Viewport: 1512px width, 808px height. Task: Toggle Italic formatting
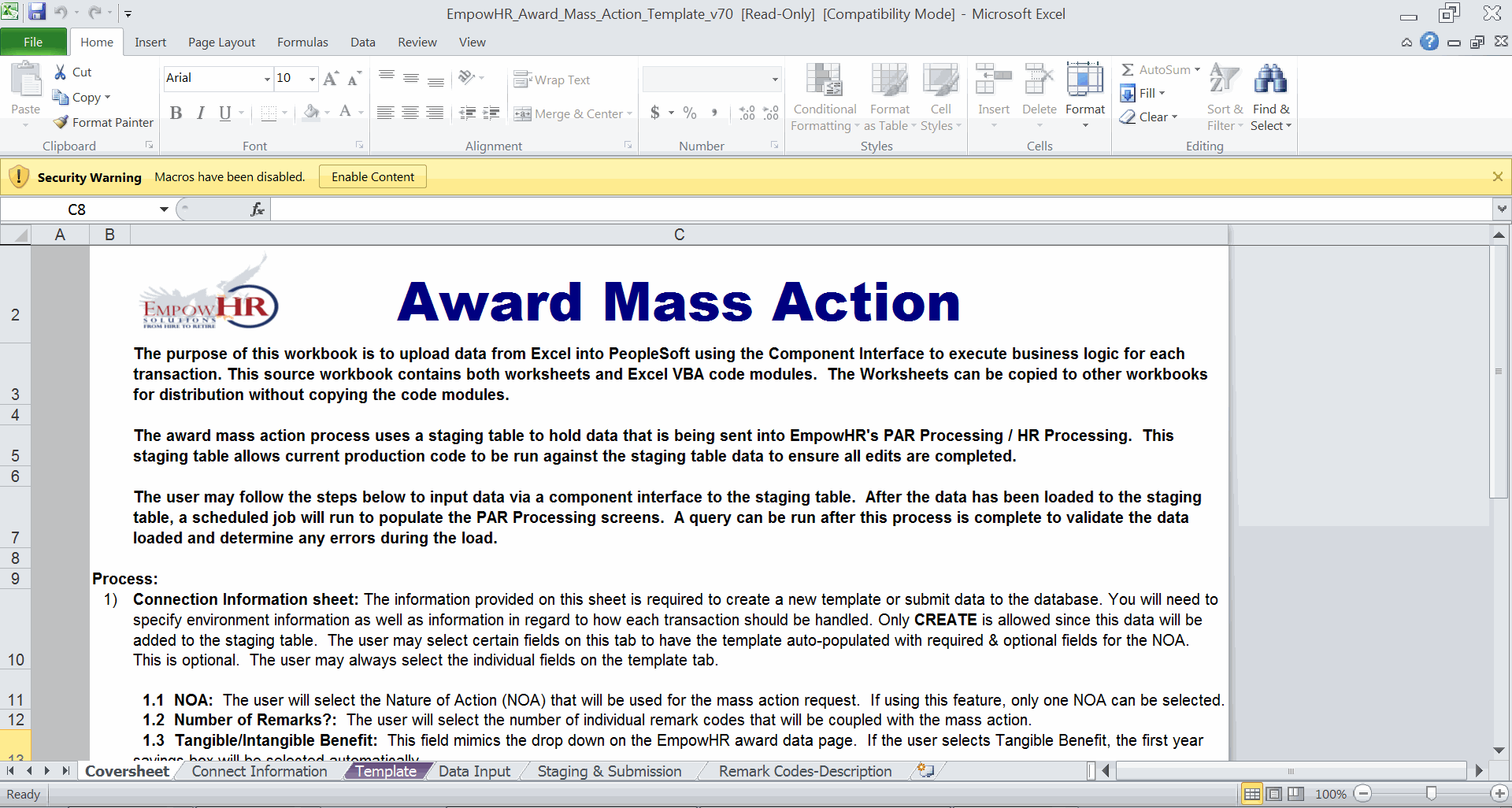coord(201,113)
